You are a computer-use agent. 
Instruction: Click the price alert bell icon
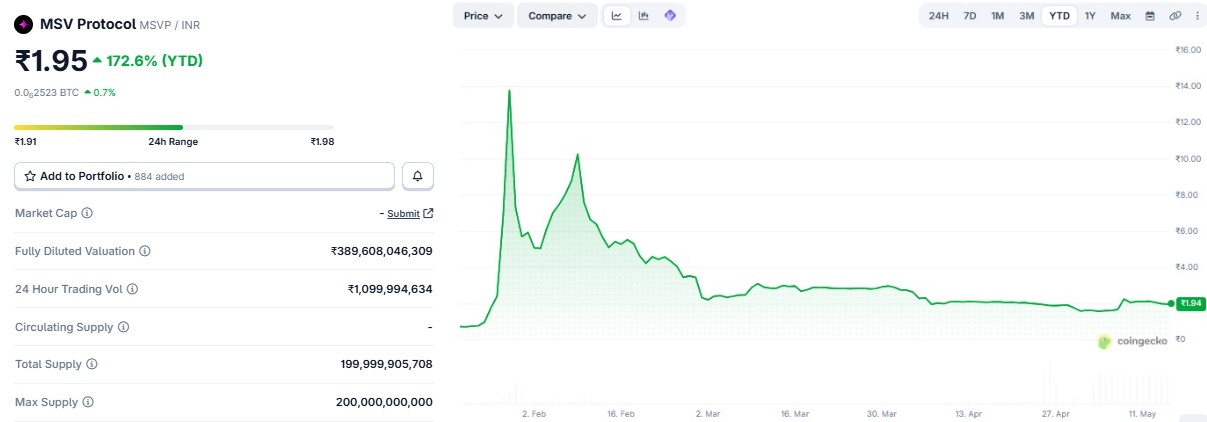[418, 176]
